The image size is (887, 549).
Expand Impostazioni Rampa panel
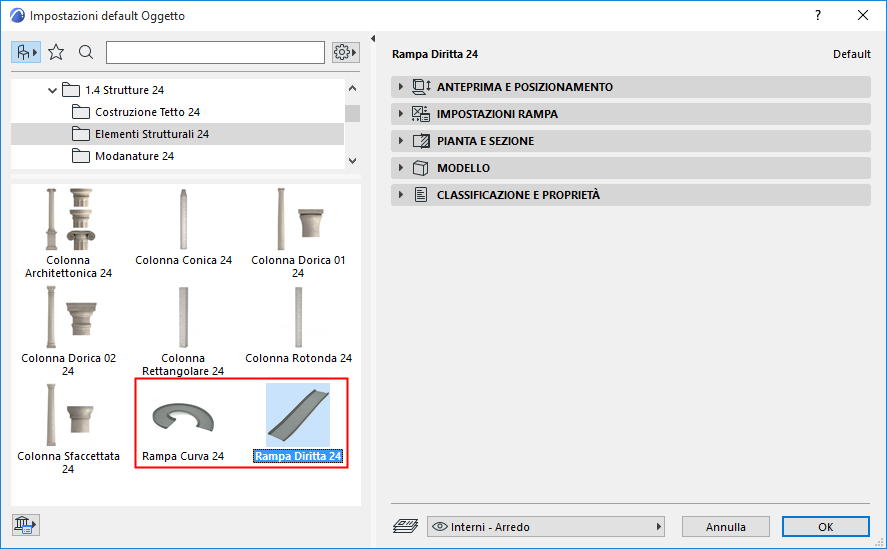631,114
